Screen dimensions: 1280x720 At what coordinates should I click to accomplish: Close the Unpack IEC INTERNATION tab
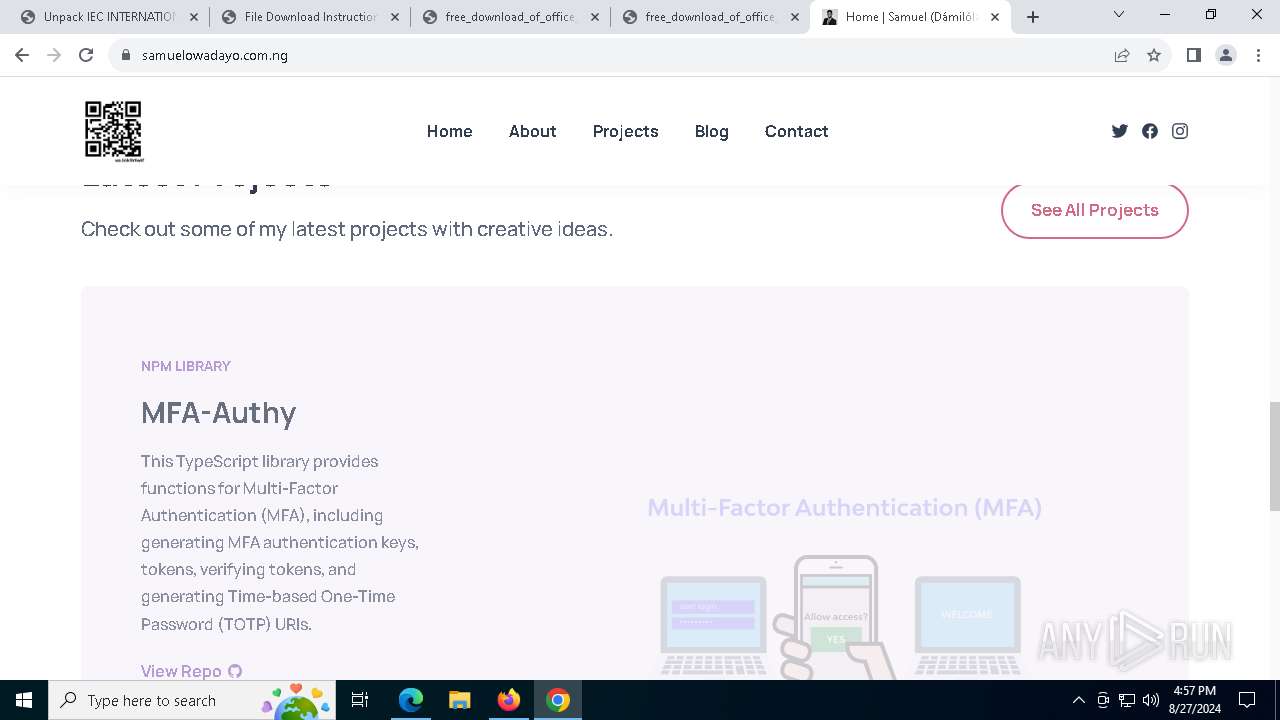[x=194, y=17]
